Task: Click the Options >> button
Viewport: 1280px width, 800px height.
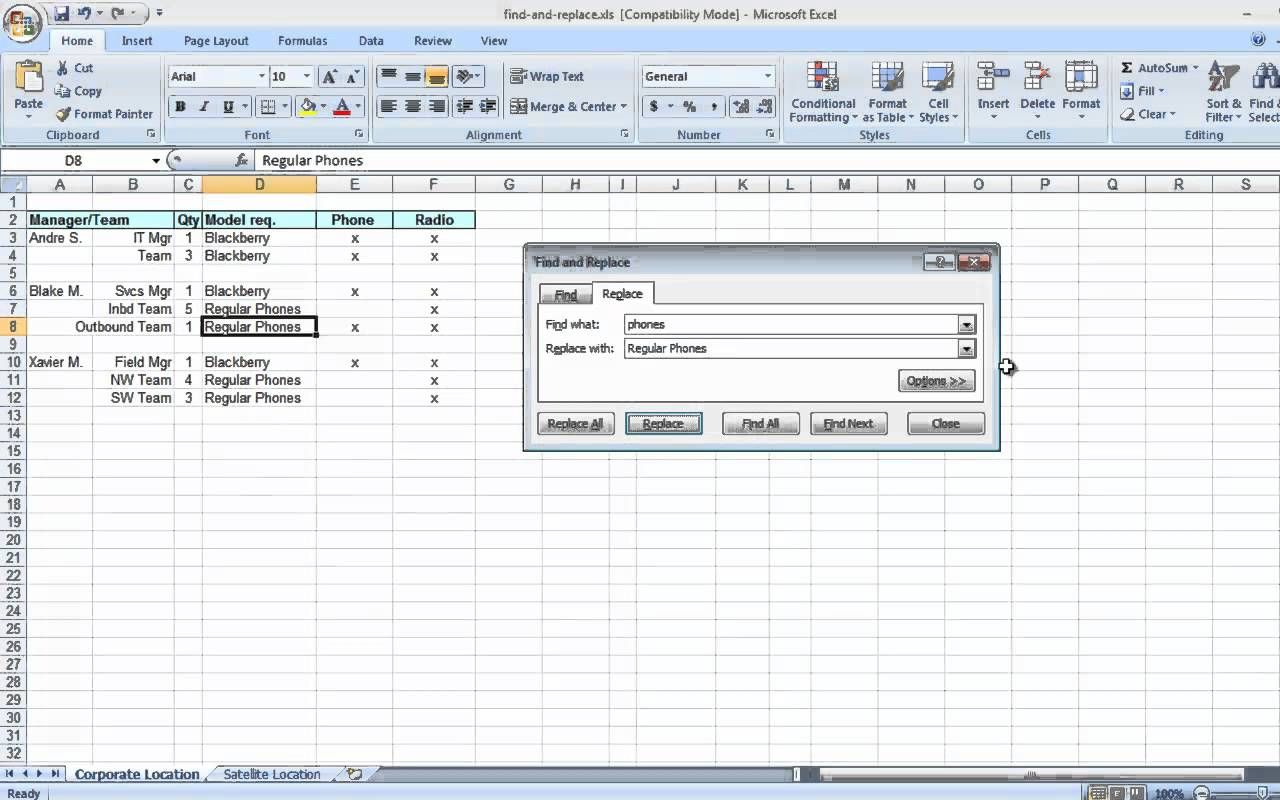Action: coord(936,381)
